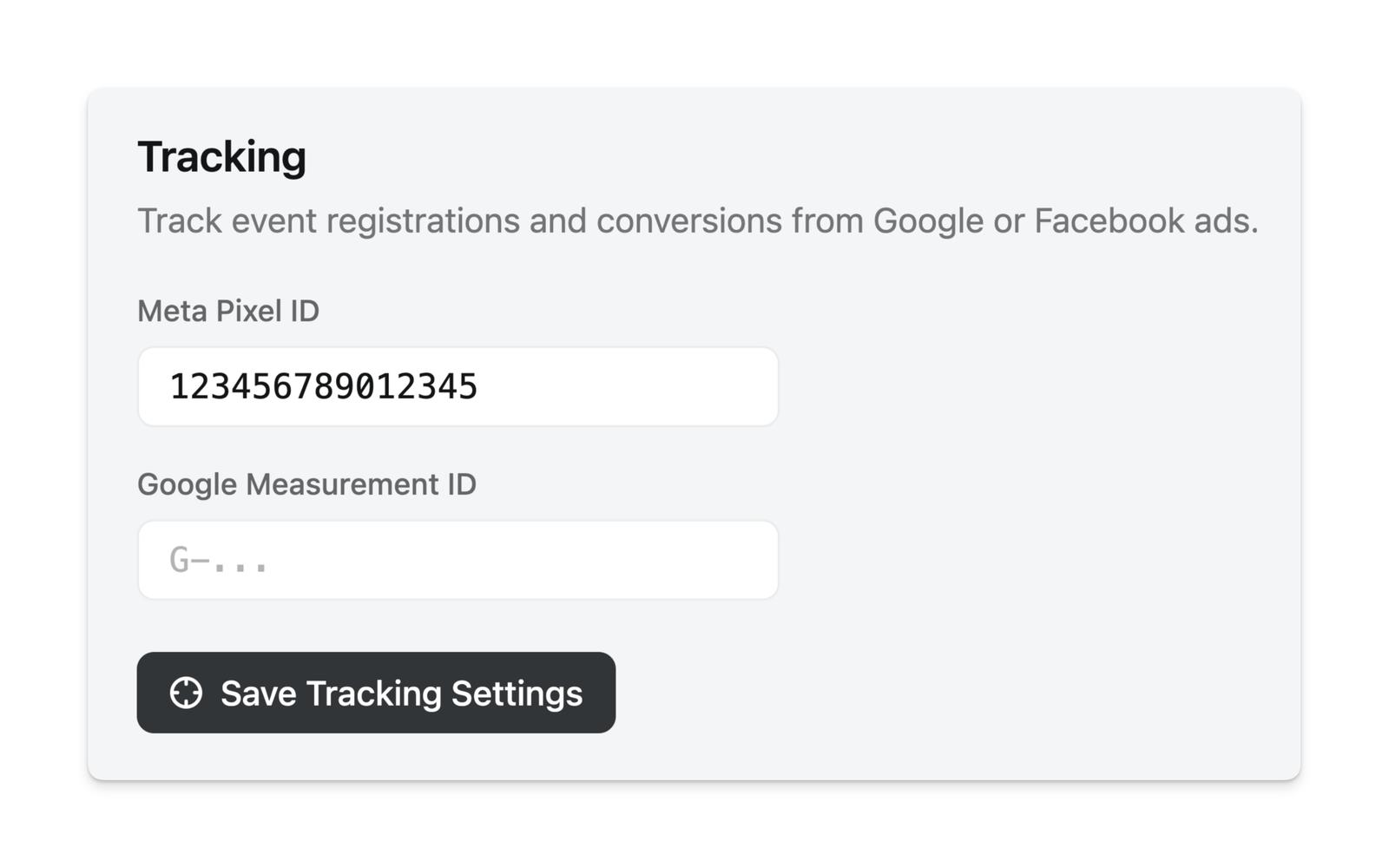Click the number 123456789012345 in the field
This screenshot has height=868, width=1389.
pyautogui.click(x=323, y=387)
